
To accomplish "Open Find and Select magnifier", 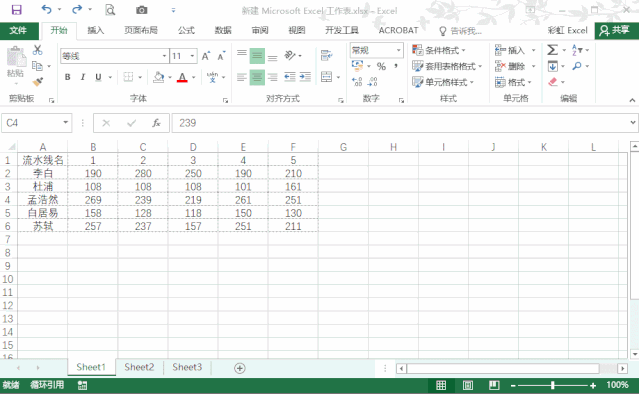I will pos(577,66).
